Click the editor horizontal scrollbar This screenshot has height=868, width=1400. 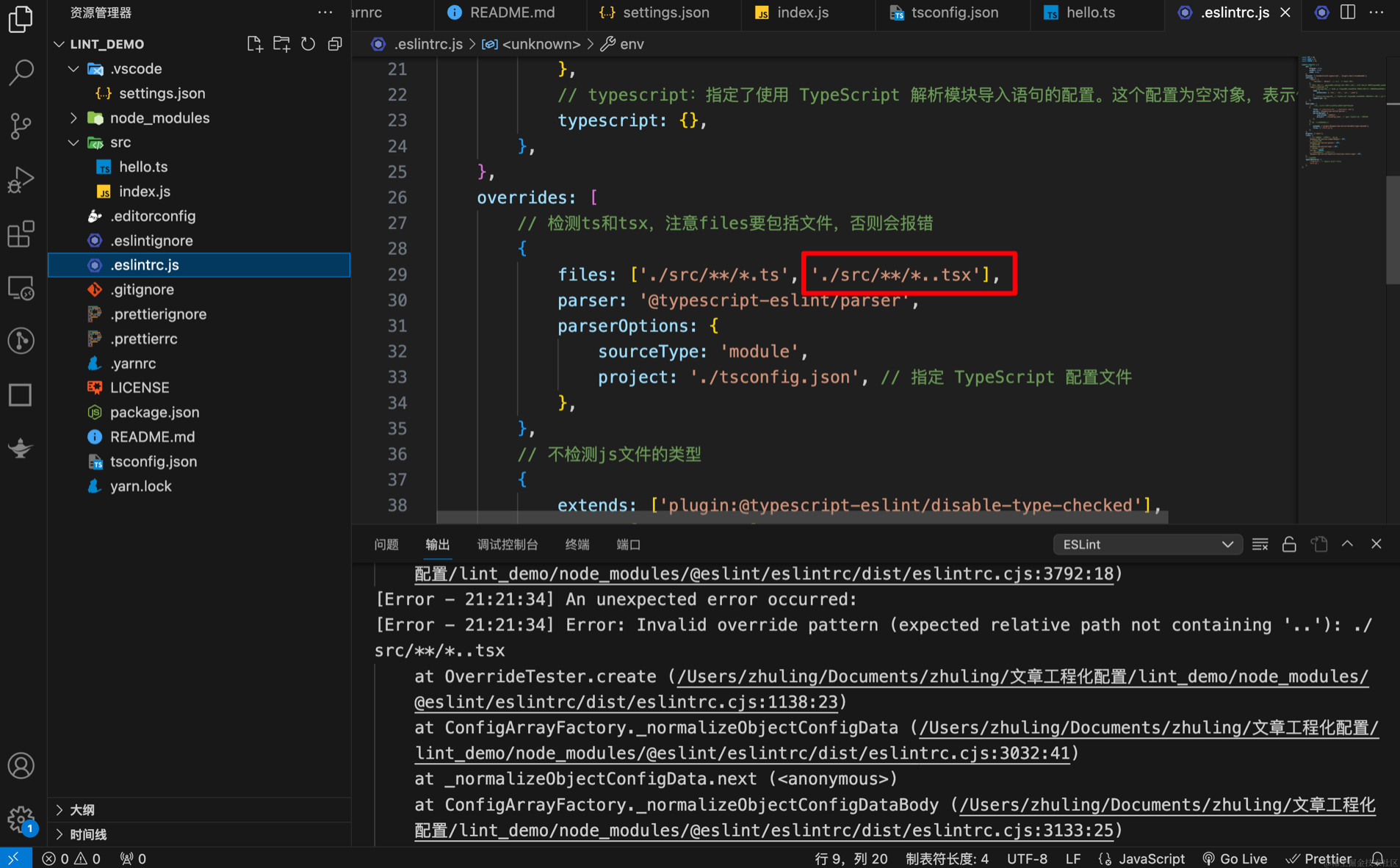click(802, 517)
